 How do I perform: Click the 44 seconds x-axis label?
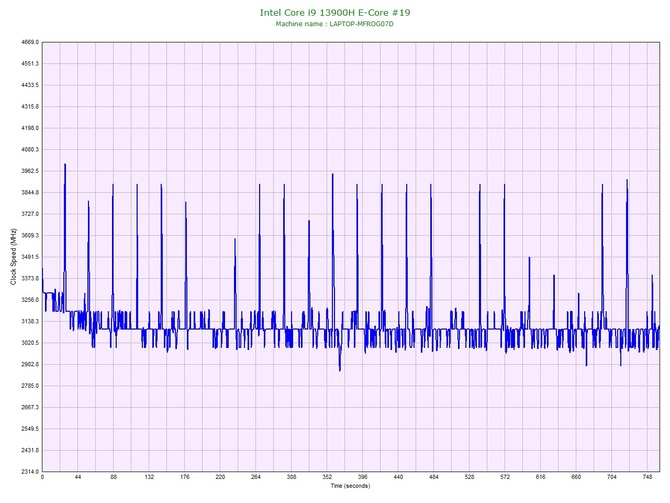click(77, 478)
